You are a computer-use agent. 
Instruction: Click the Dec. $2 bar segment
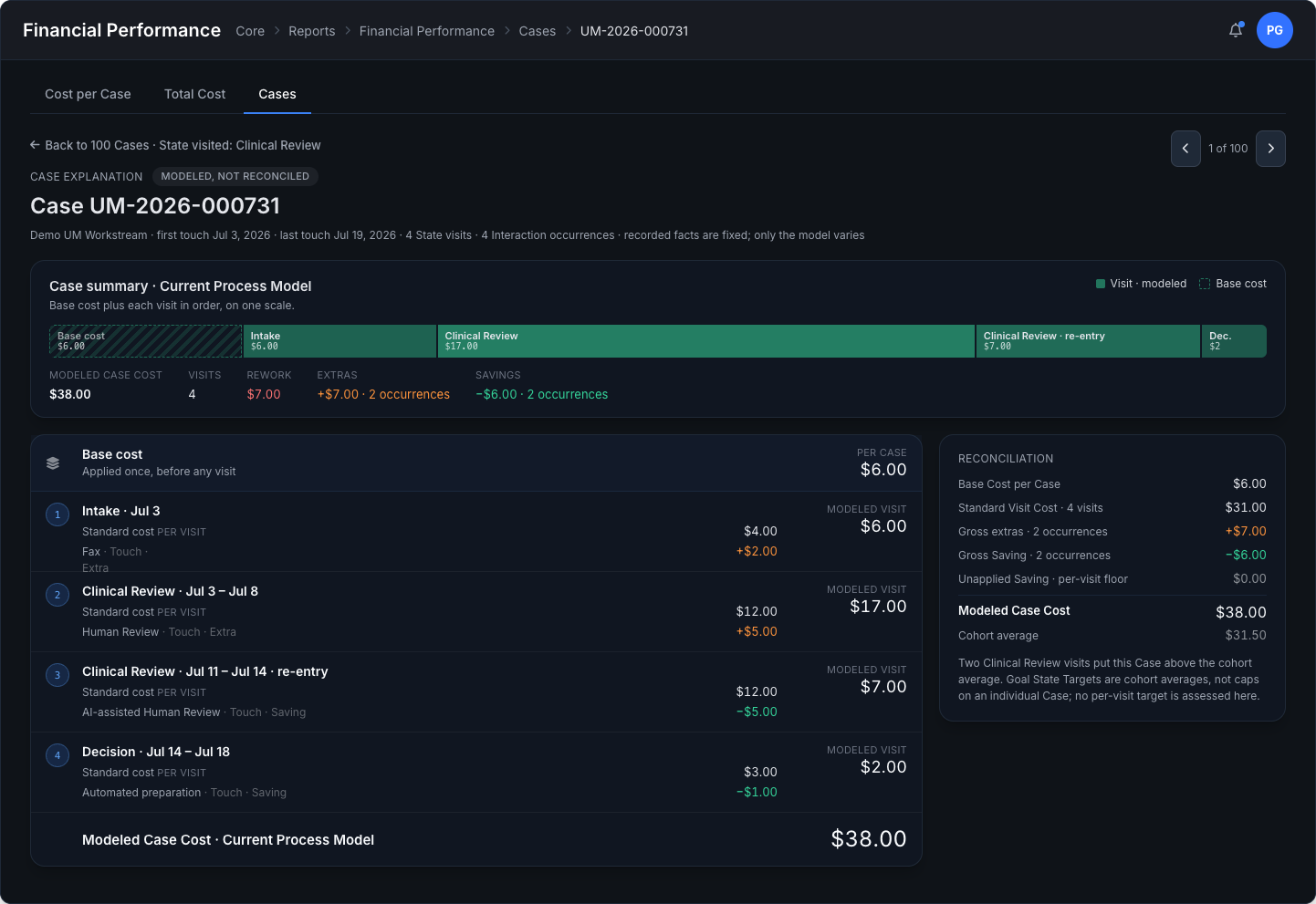click(x=1234, y=341)
